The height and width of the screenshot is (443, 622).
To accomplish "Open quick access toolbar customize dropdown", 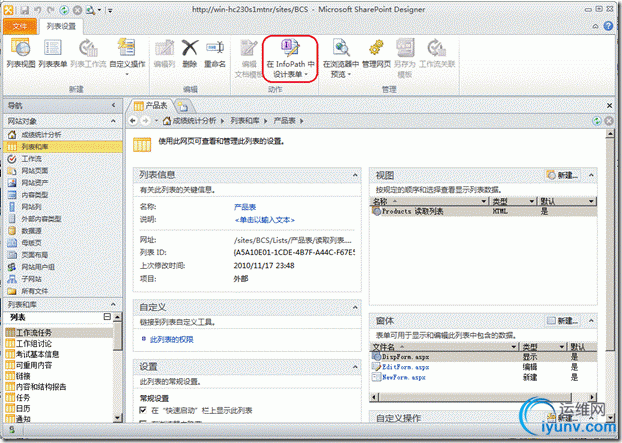I will (110, 11).
